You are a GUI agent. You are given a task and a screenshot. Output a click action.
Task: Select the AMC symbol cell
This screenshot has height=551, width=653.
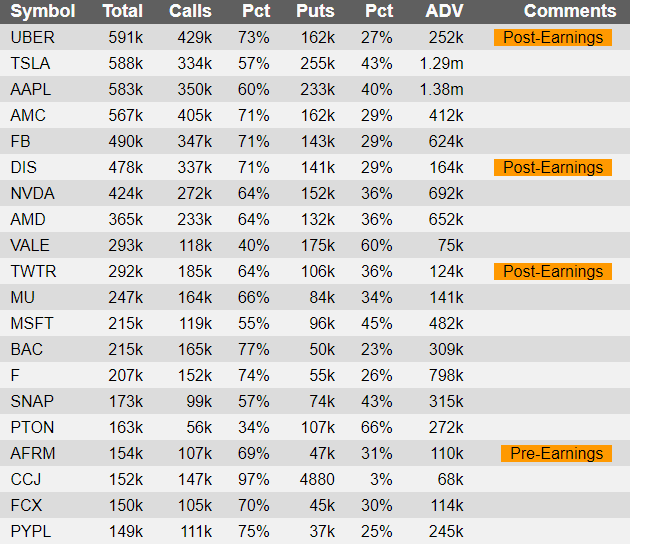28,115
